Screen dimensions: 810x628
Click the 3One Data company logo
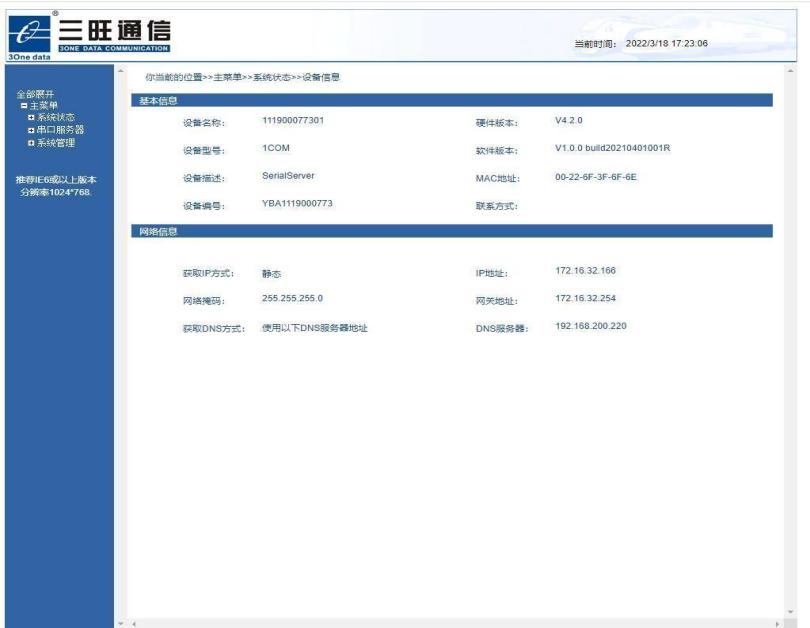coord(88,37)
